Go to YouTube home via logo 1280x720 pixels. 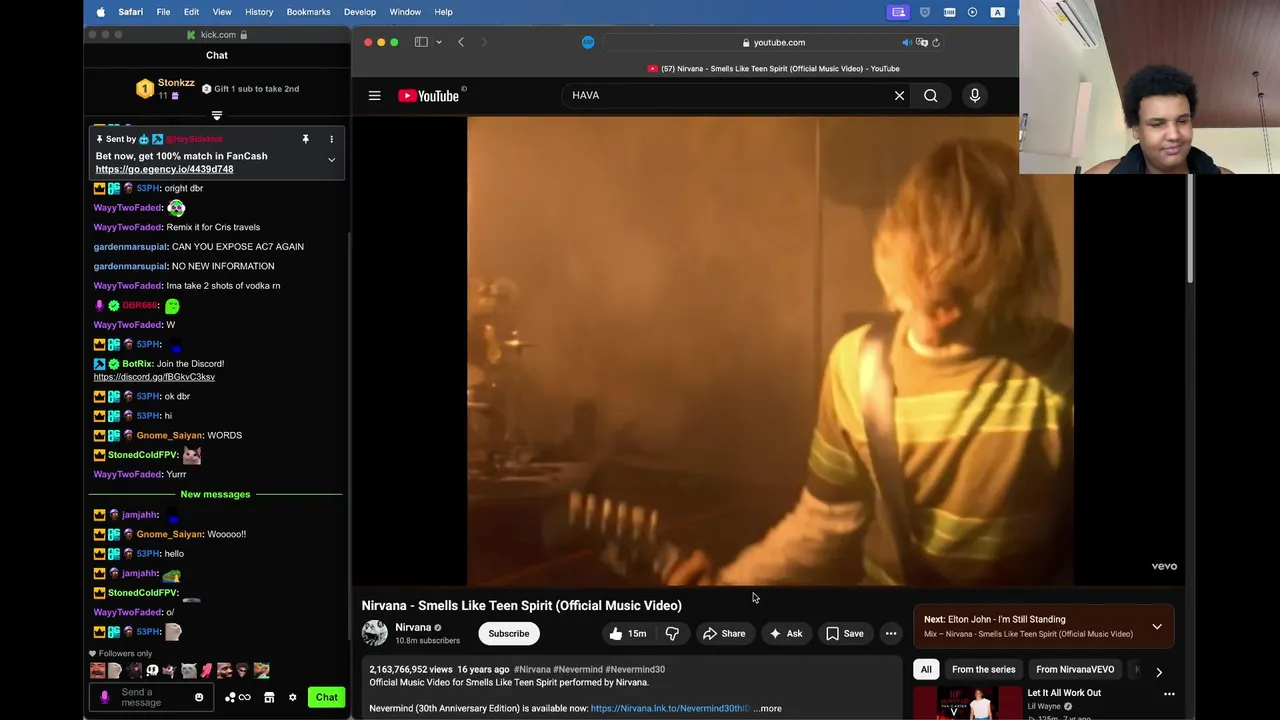428,96
